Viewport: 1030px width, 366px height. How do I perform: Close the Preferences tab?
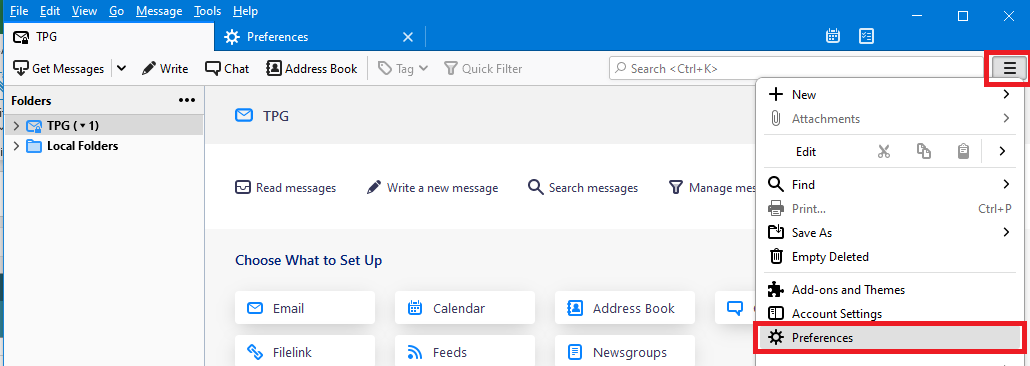407,37
